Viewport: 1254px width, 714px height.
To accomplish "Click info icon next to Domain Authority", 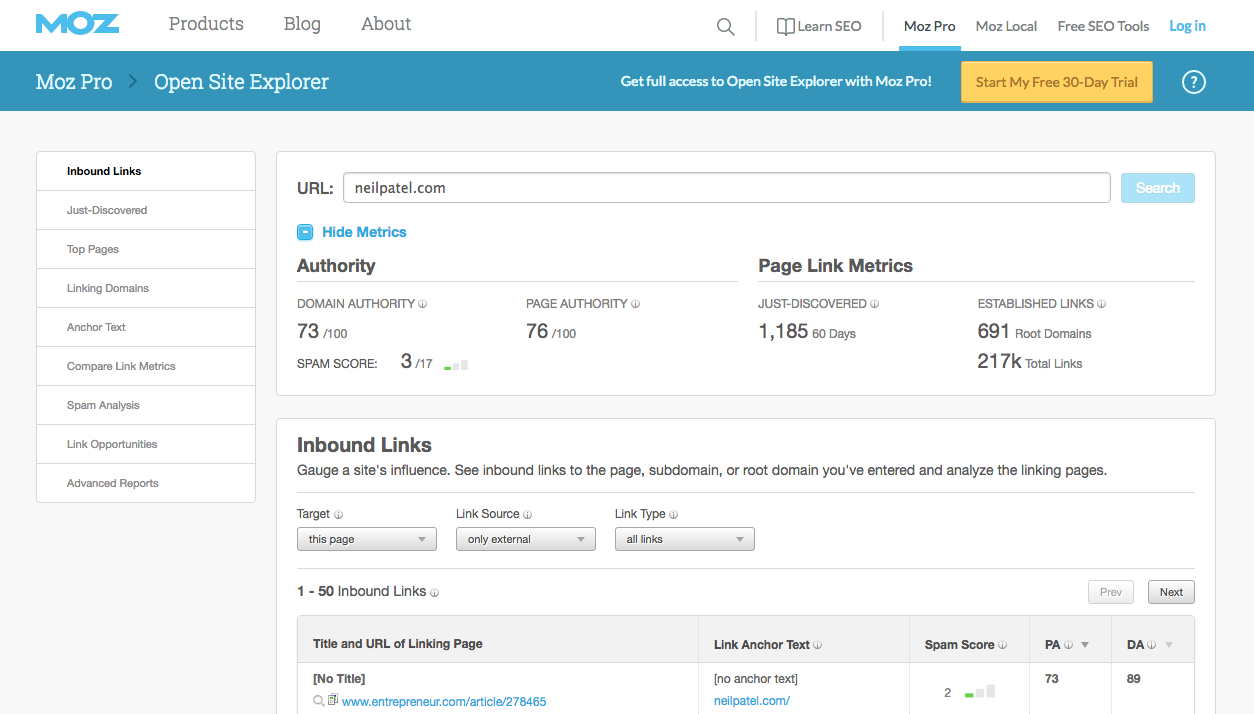I will 423,304.
